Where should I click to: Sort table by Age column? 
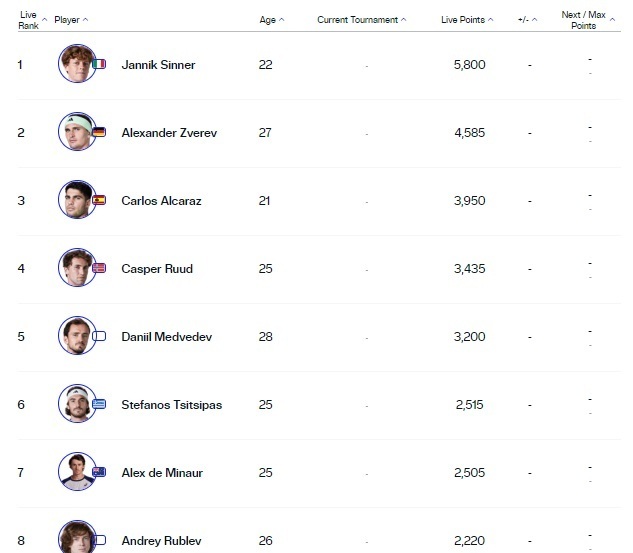[271, 20]
